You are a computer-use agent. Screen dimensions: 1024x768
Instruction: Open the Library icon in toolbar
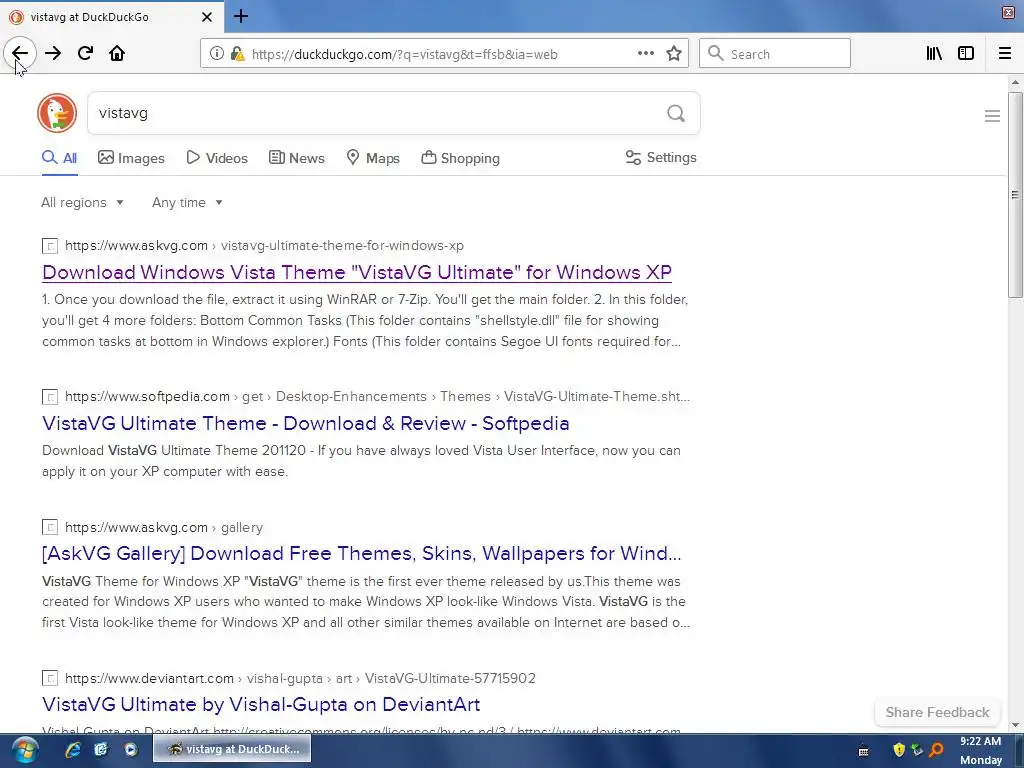pyautogui.click(x=934, y=54)
